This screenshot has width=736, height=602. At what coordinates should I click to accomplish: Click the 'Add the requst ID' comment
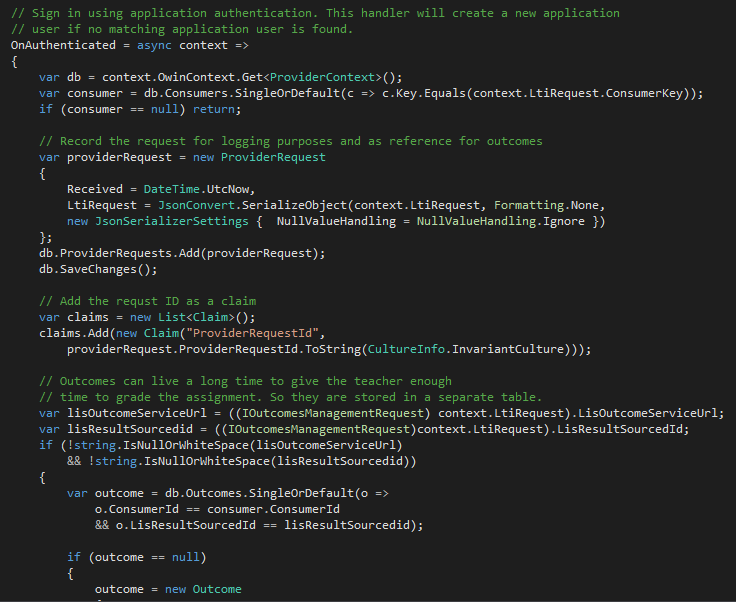coord(147,301)
